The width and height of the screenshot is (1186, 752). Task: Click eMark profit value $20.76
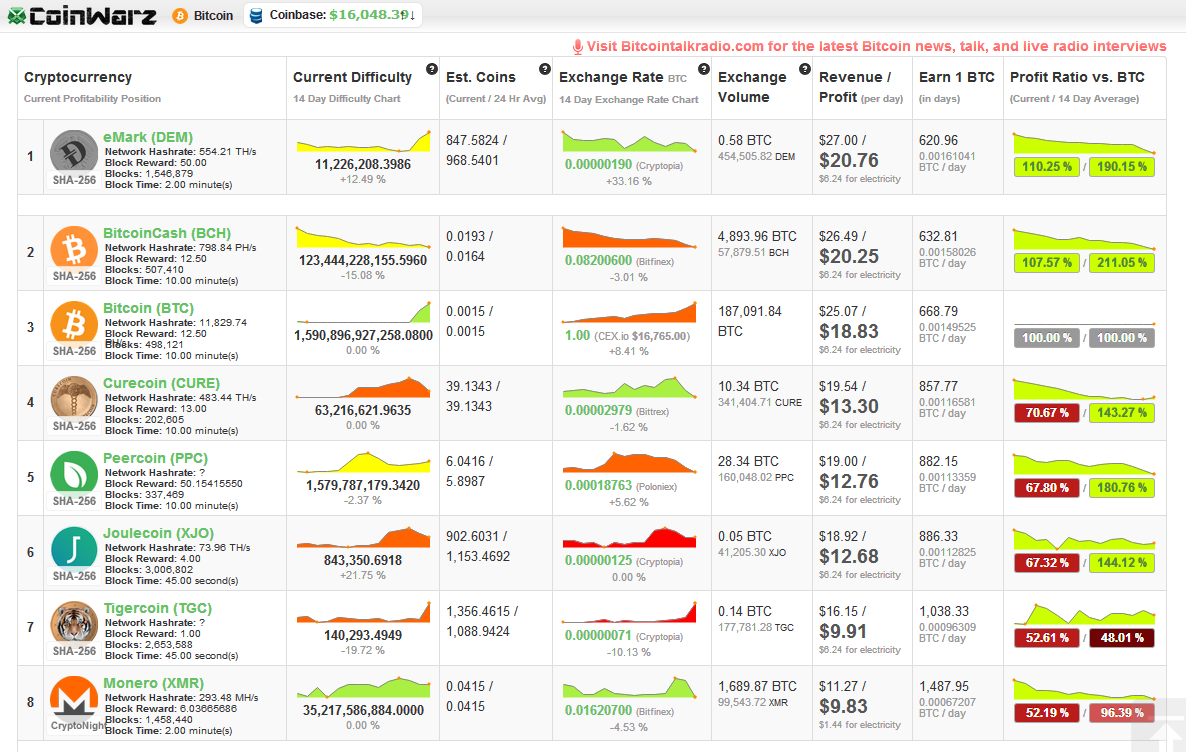849,160
